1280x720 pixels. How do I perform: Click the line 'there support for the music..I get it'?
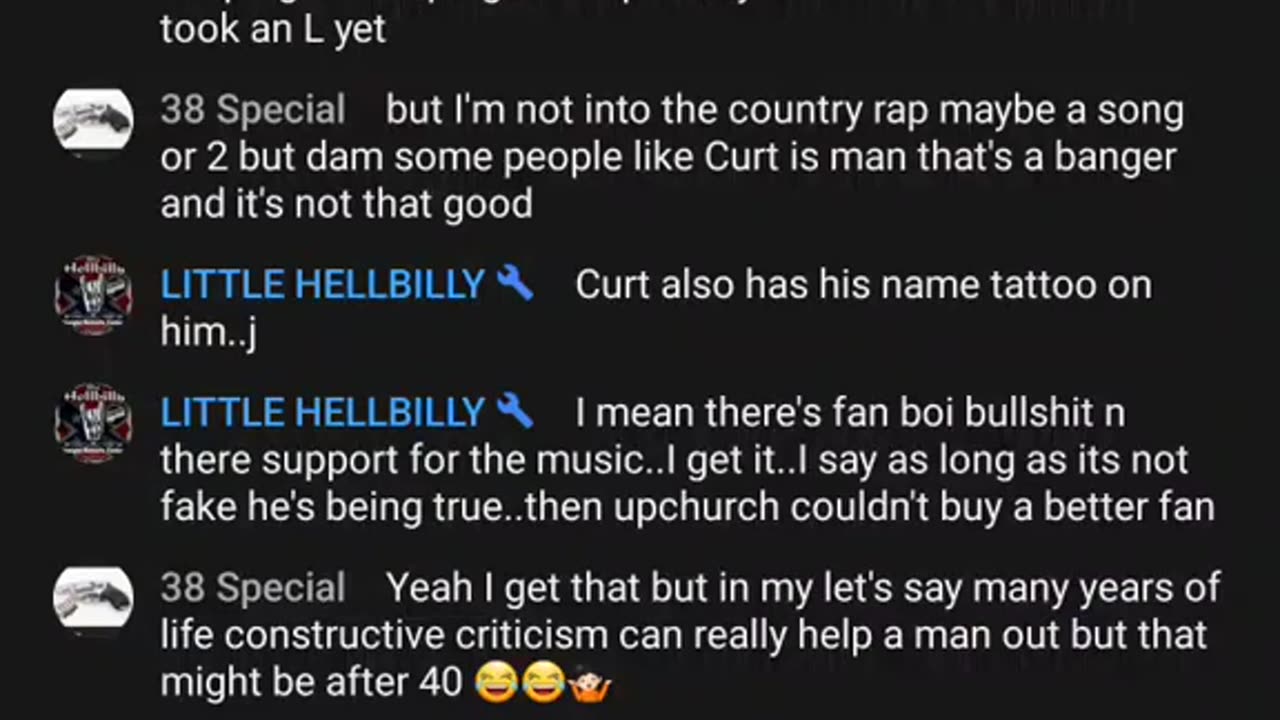pyautogui.click(x=674, y=460)
